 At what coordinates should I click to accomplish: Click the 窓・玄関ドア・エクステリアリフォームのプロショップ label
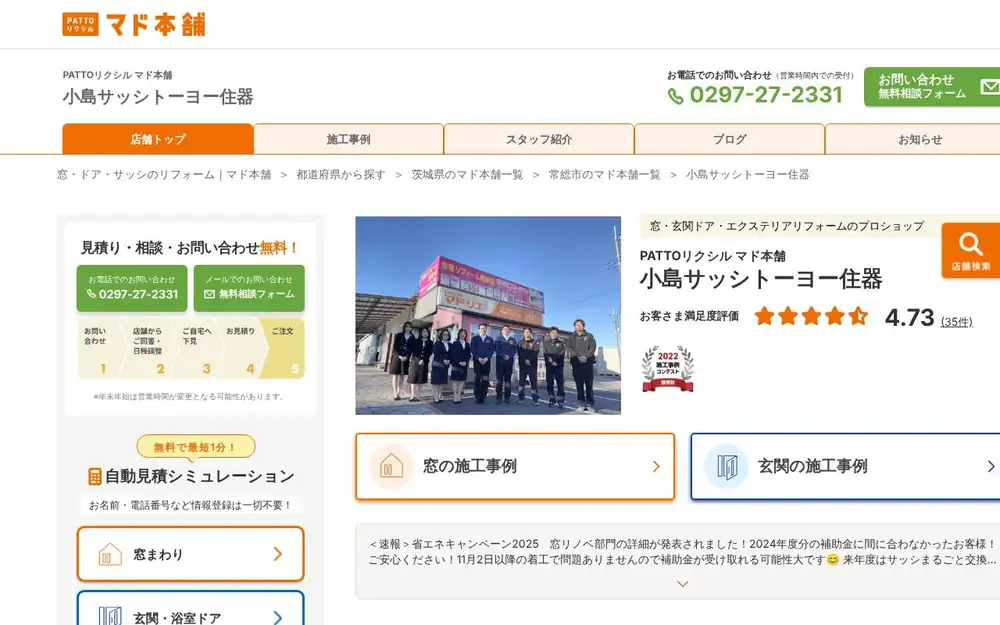787,226
